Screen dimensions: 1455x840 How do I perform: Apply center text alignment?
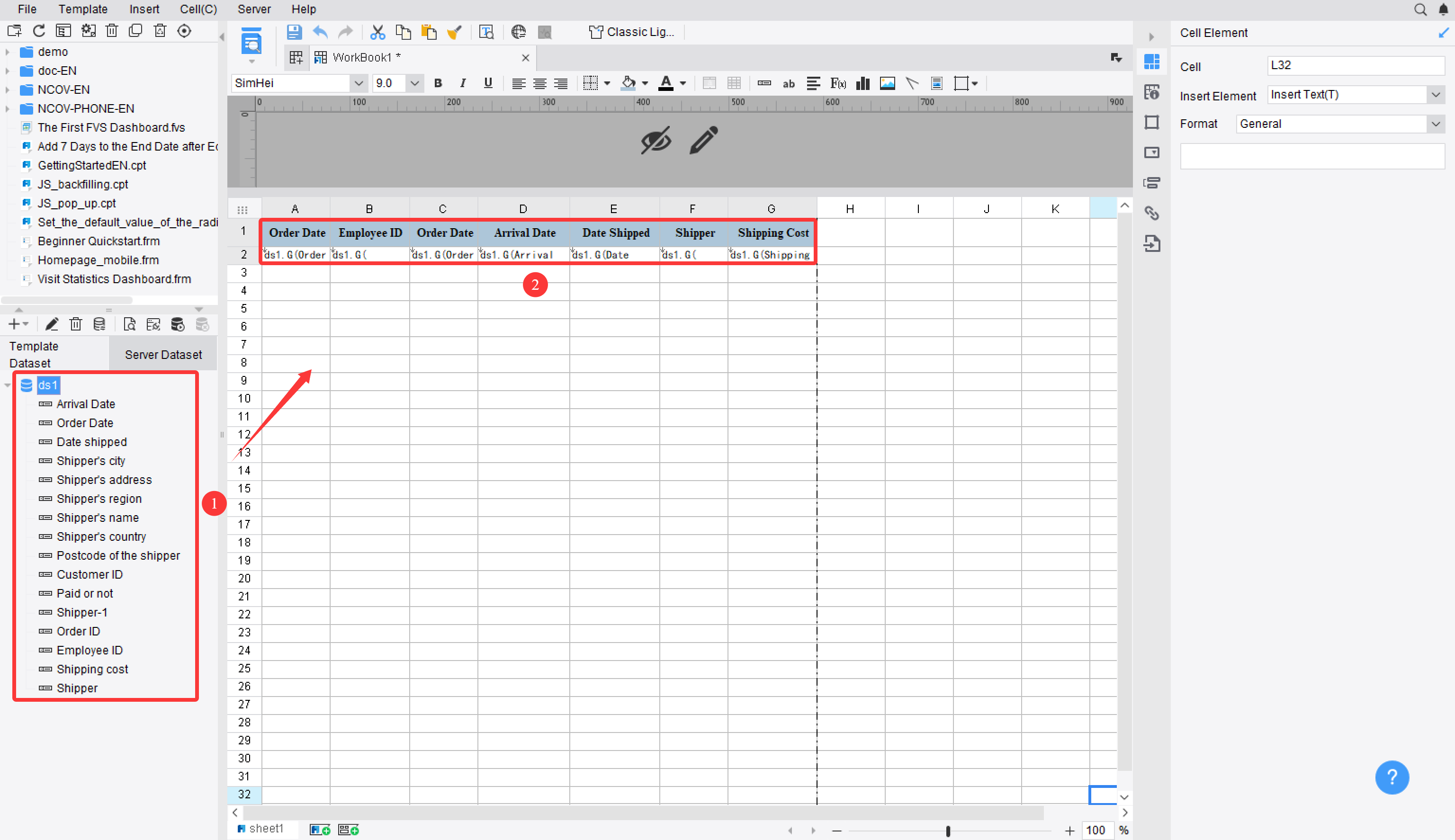coord(540,84)
